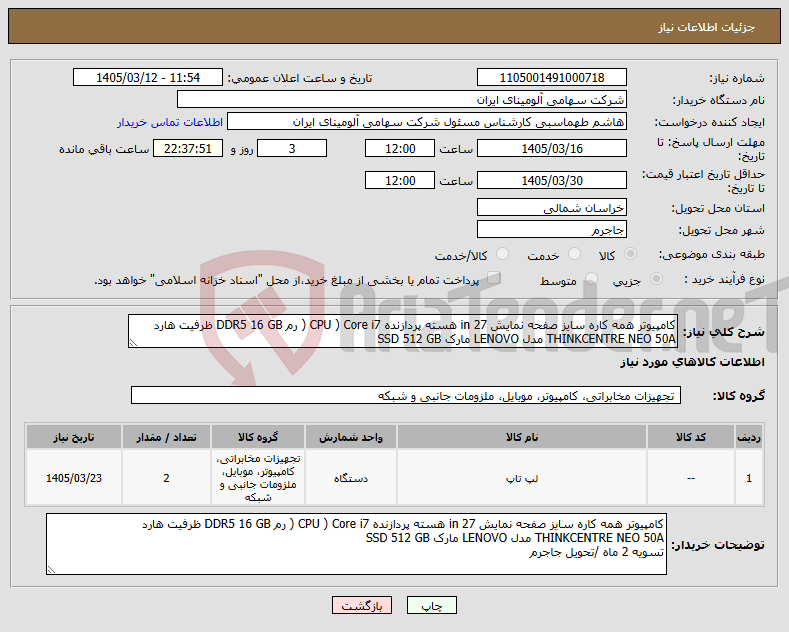This screenshot has width=789, height=632.
Task: Click the need number field 1105001491000718
Action: (552, 77)
